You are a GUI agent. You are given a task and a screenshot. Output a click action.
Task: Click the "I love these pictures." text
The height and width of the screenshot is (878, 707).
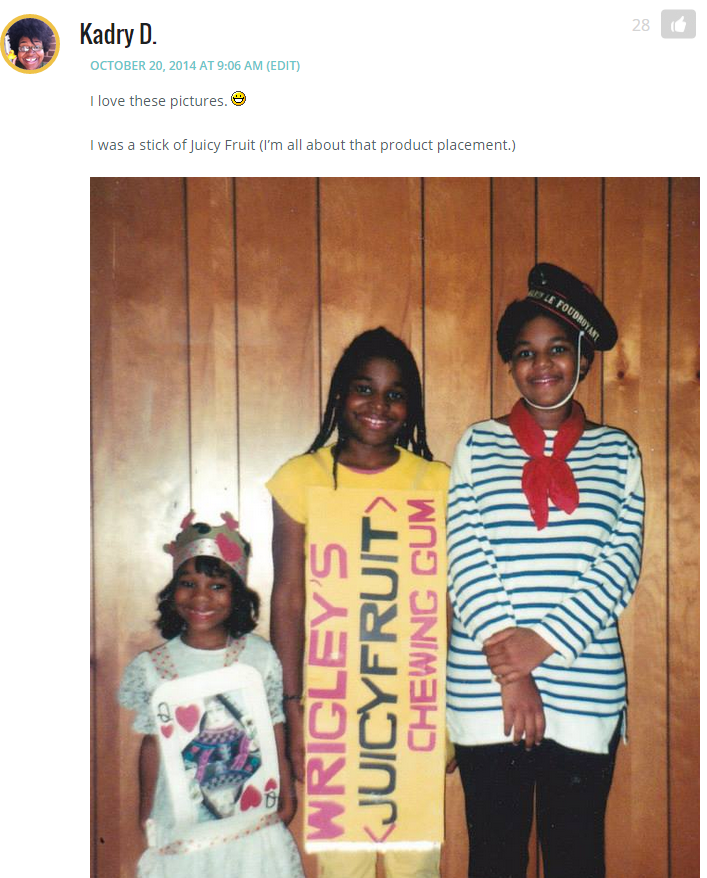[x=159, y=101]
